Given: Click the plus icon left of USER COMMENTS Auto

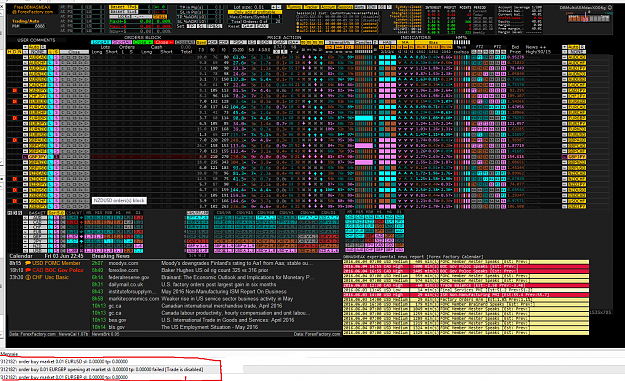Looking at the screenshot, I should coord(25,47).
